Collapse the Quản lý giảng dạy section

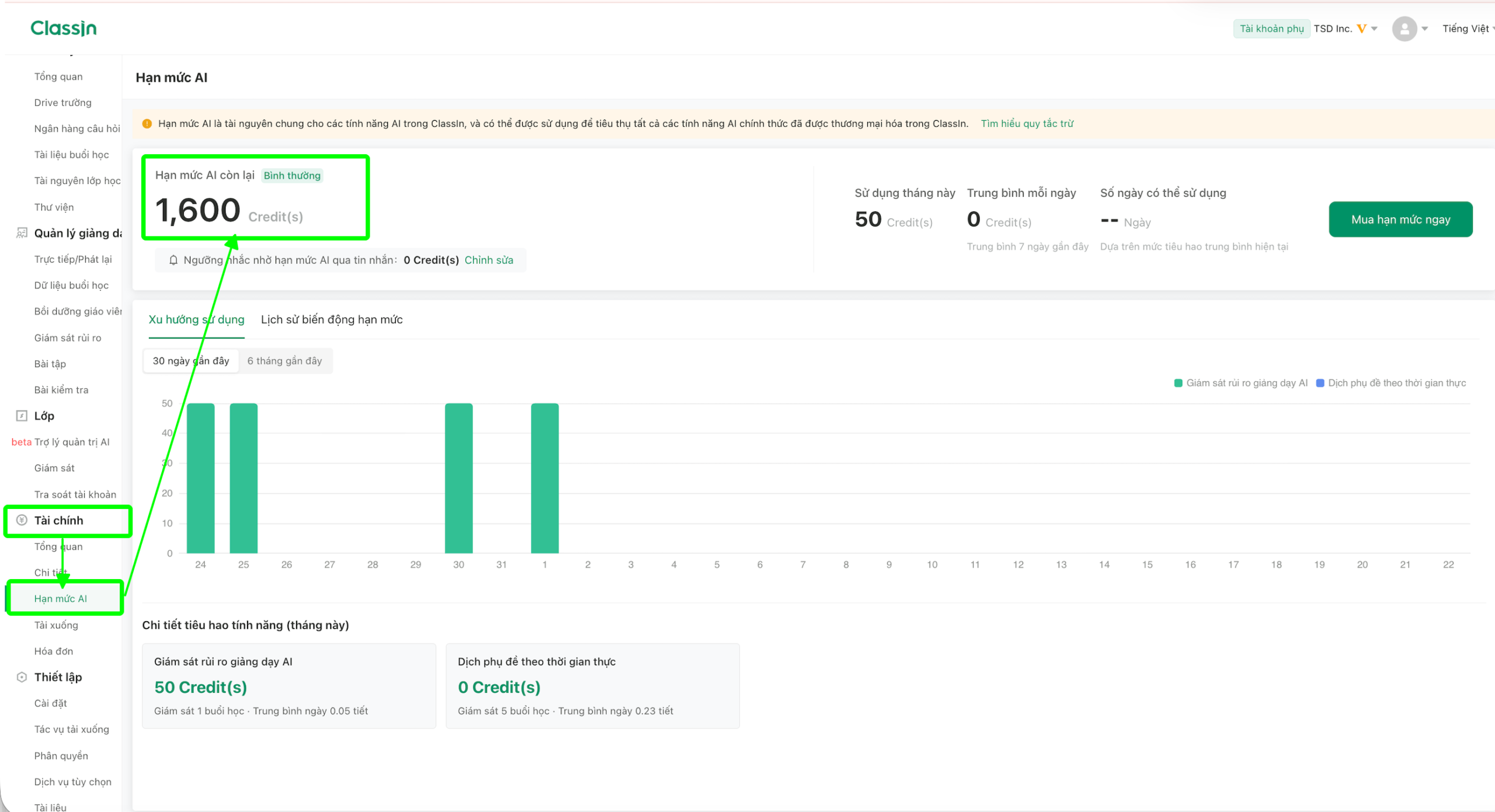[78, 233]
